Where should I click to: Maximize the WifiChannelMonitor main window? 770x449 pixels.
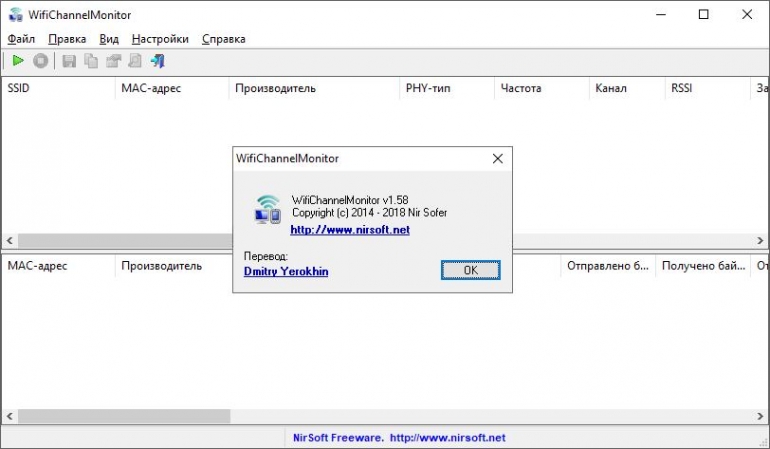(704, 14)
